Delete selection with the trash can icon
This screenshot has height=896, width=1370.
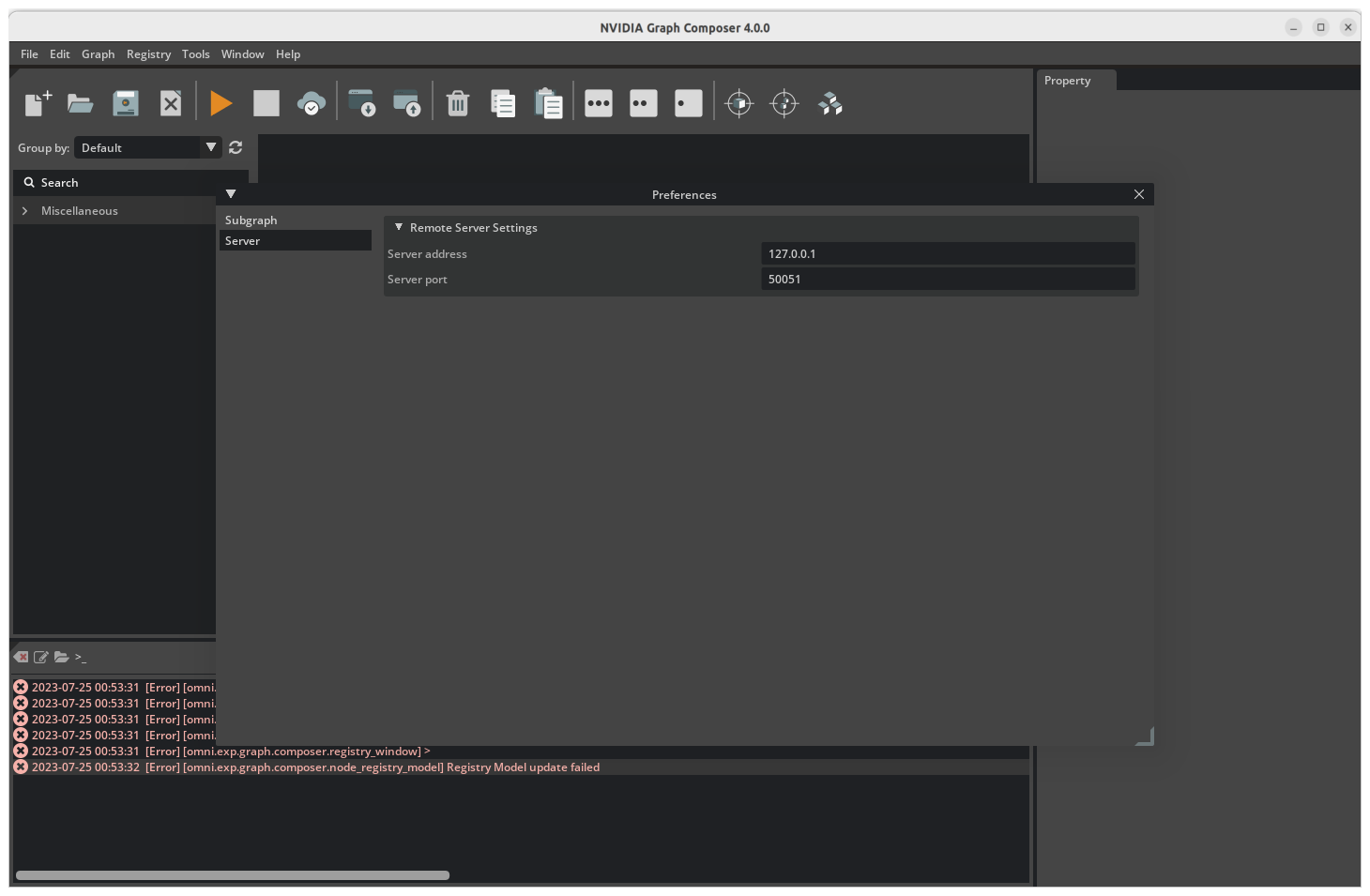(458, 103)
